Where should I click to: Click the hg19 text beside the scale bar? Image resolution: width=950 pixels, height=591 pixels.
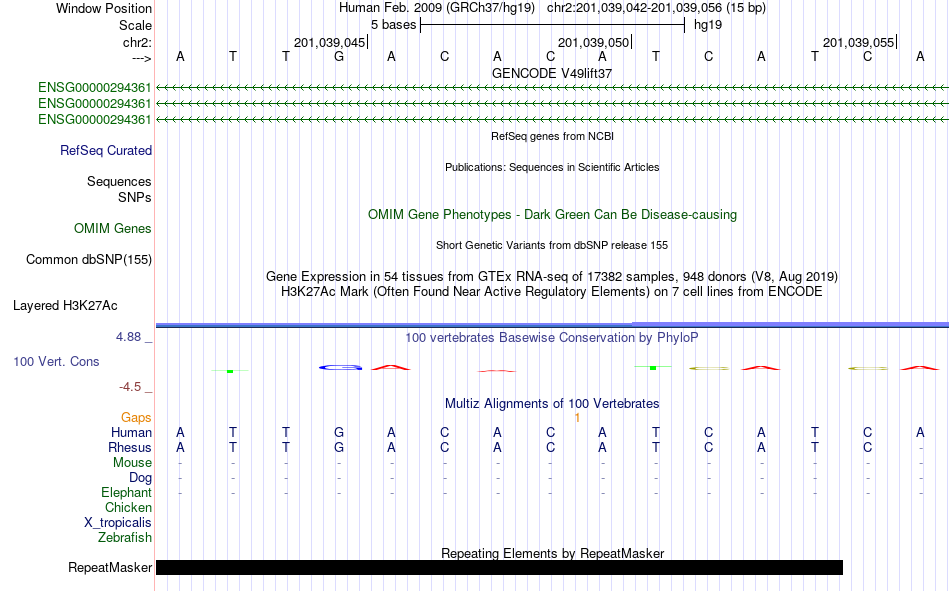pos(708,25)
